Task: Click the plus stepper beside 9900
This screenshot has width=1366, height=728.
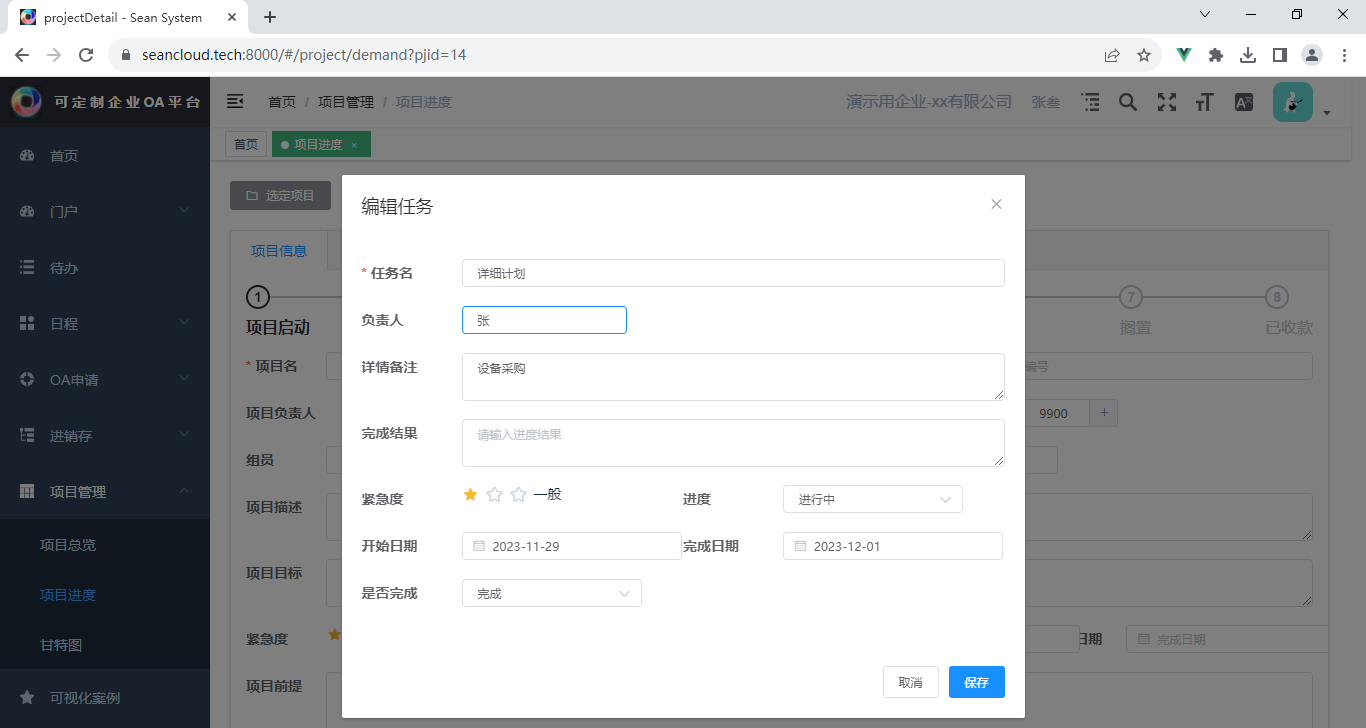Action: click(x=1105, y=413)
